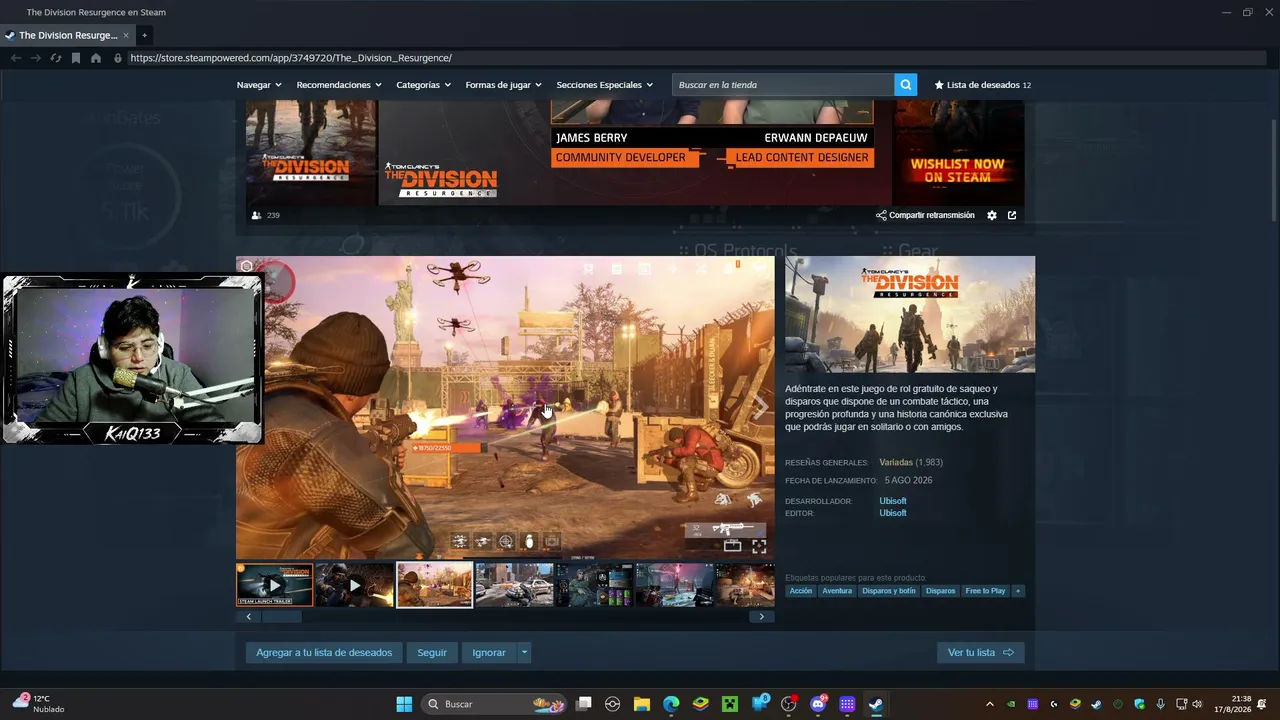
Task: Click the microphone icon in system tray
Action: (1160, 704)
